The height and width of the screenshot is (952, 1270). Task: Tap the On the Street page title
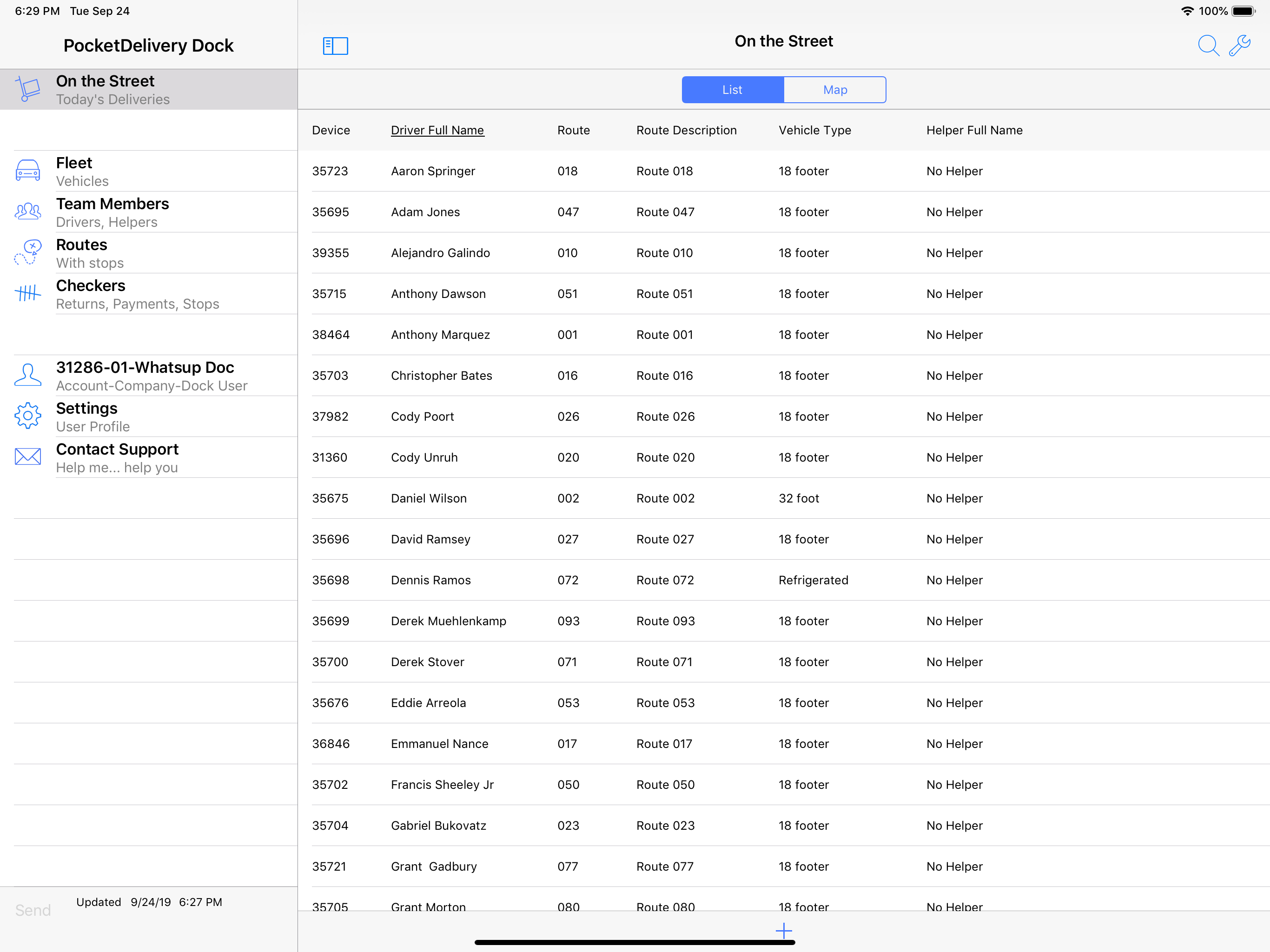784,41
